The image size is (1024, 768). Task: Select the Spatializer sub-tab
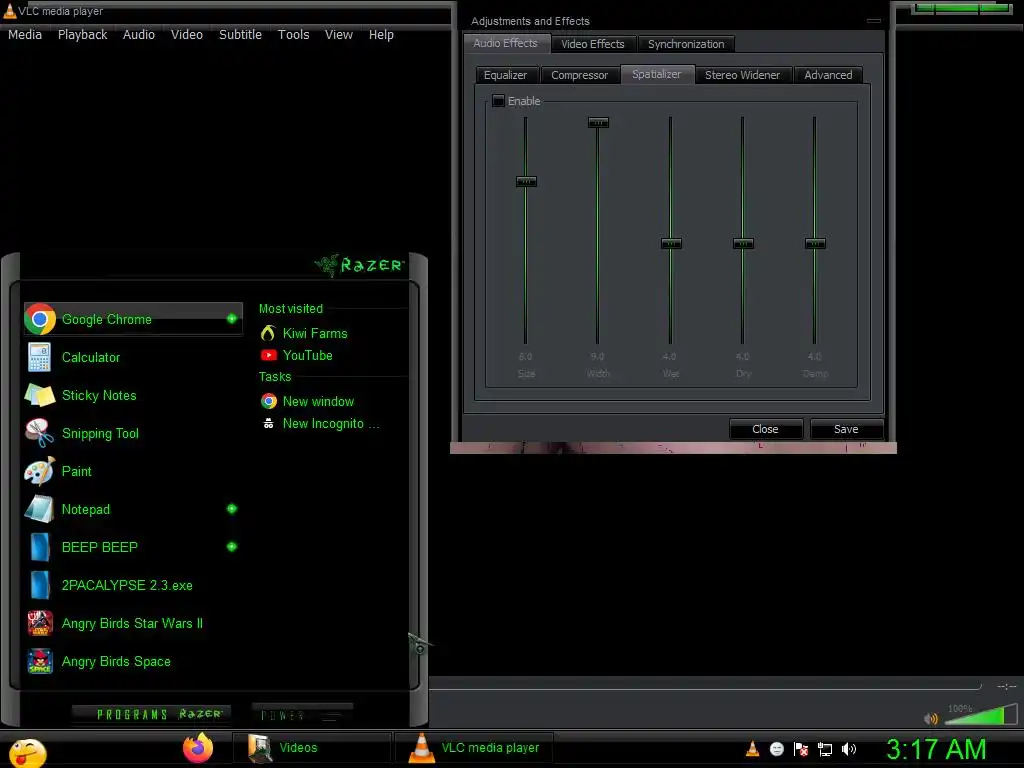(x=656, y=74)
